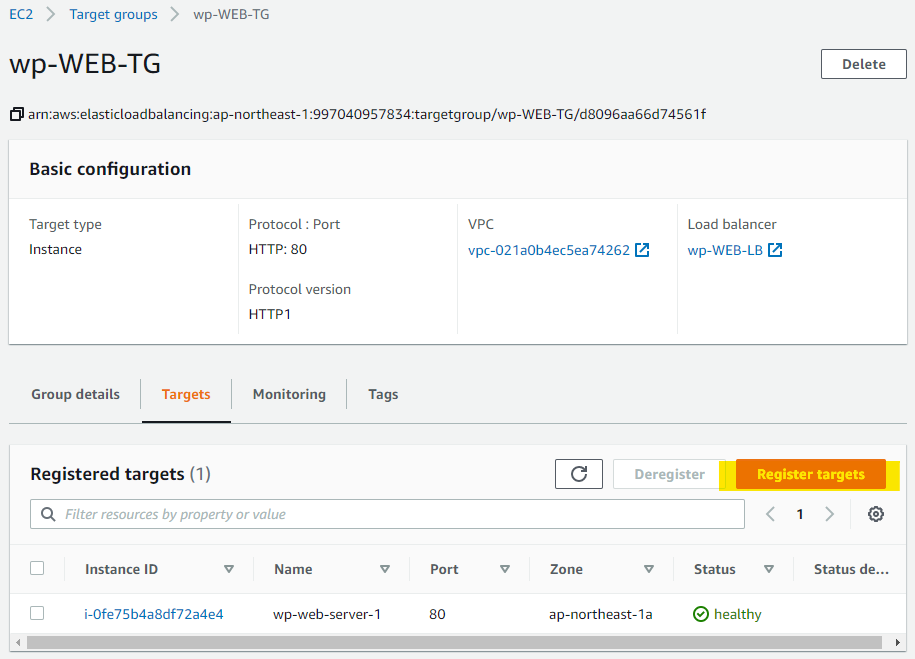Sort by Name column arrow

coord(385,569)
